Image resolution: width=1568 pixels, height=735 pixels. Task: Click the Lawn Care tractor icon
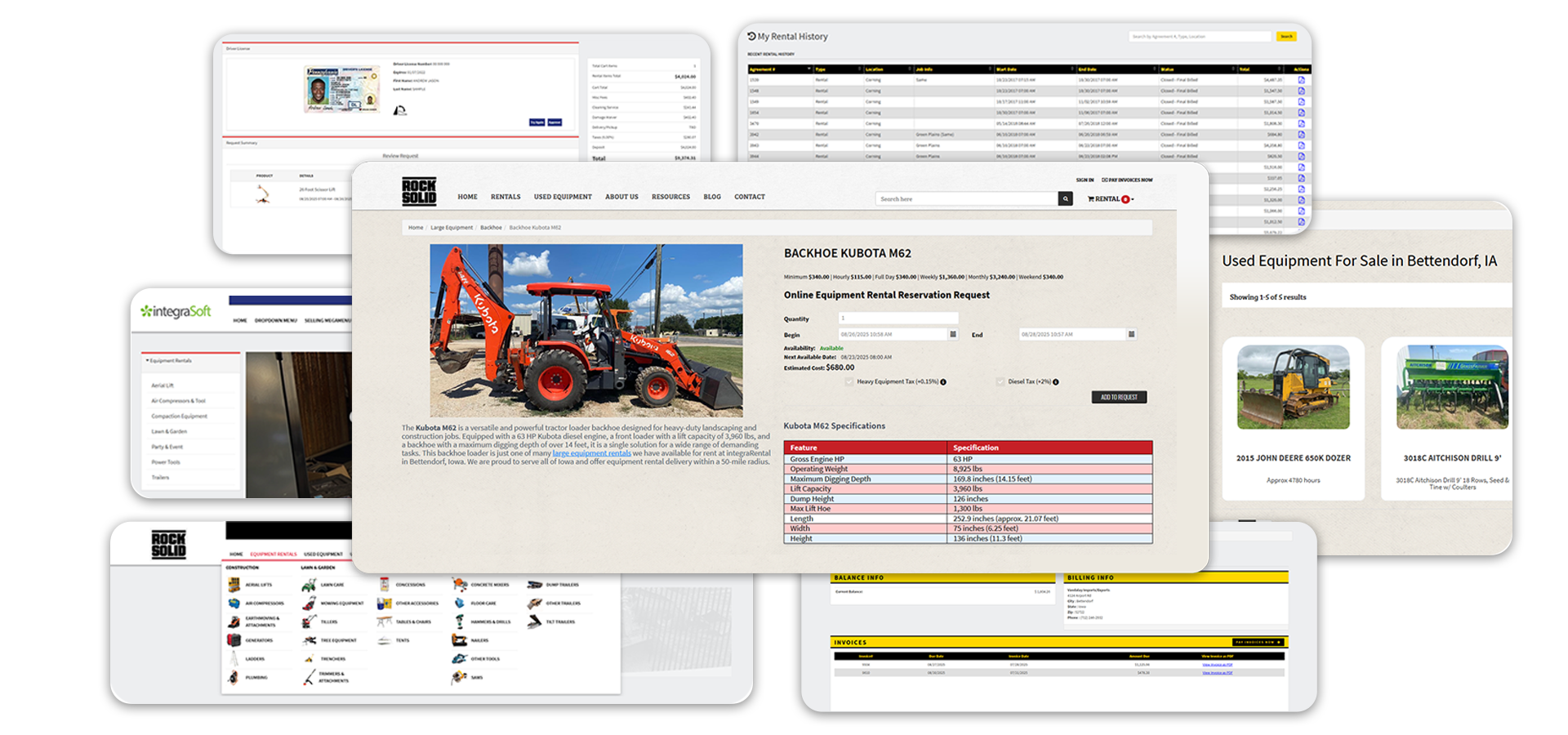(x=309, y=585)
